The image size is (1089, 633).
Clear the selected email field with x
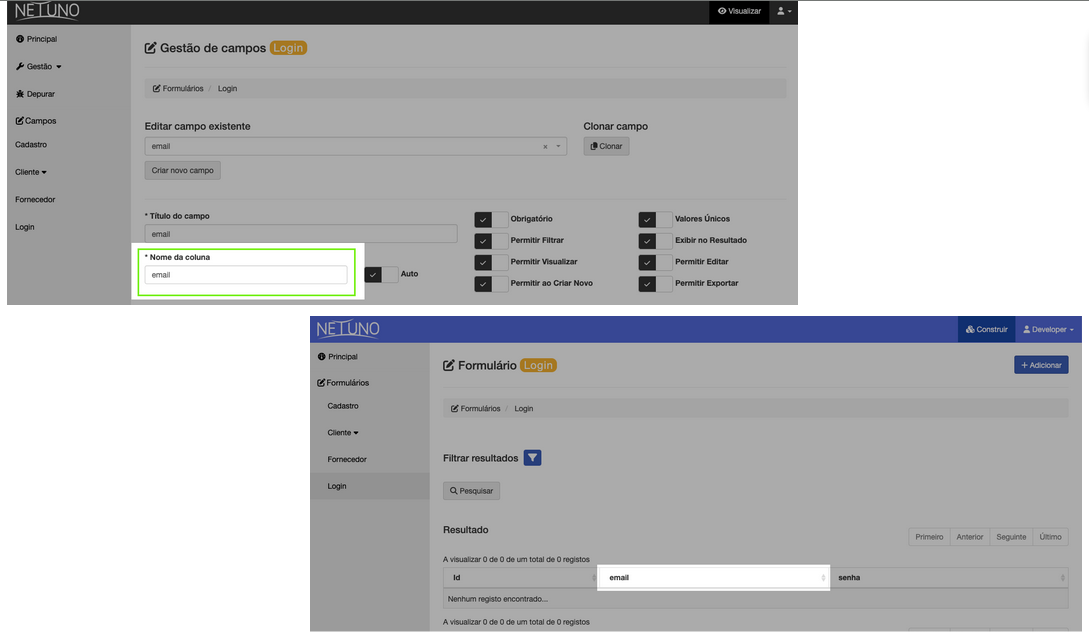point(545,147)
